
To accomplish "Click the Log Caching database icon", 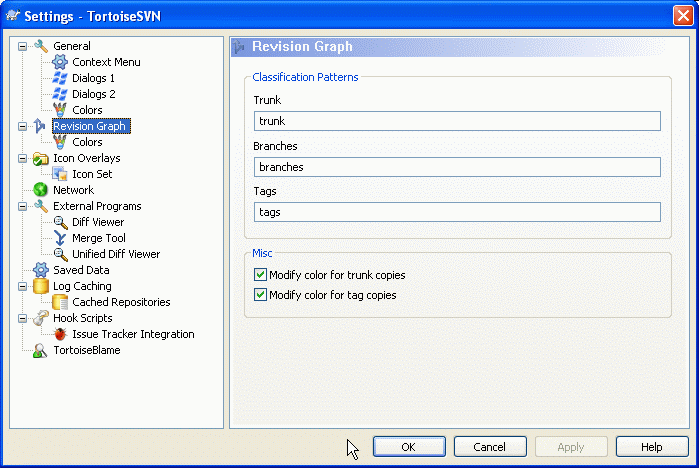I will (x=41, y=286).
